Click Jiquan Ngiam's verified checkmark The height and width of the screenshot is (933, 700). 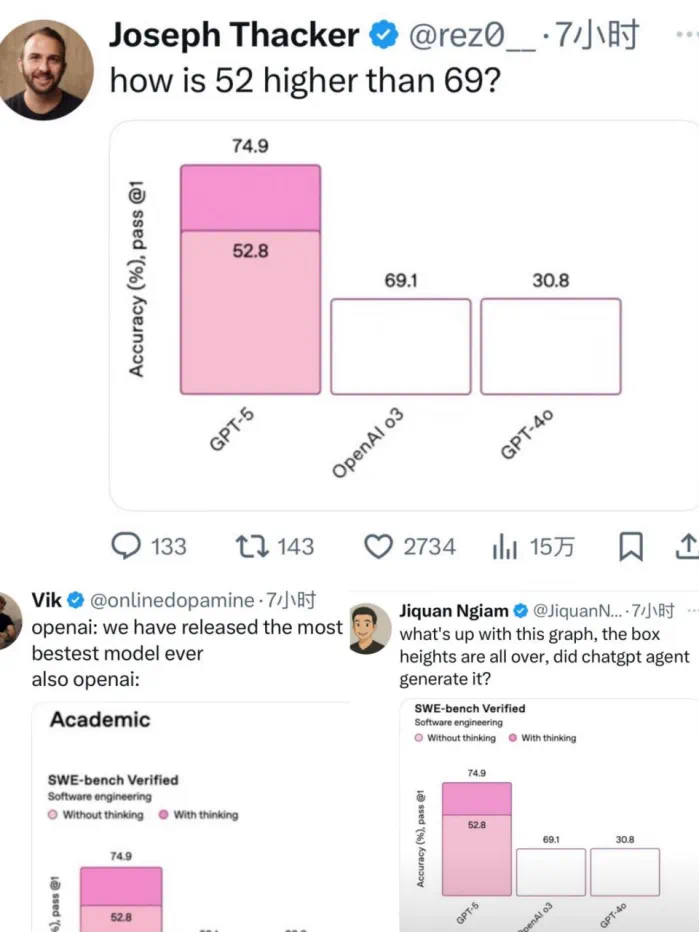pyautogui.click(x=519, y=610)
